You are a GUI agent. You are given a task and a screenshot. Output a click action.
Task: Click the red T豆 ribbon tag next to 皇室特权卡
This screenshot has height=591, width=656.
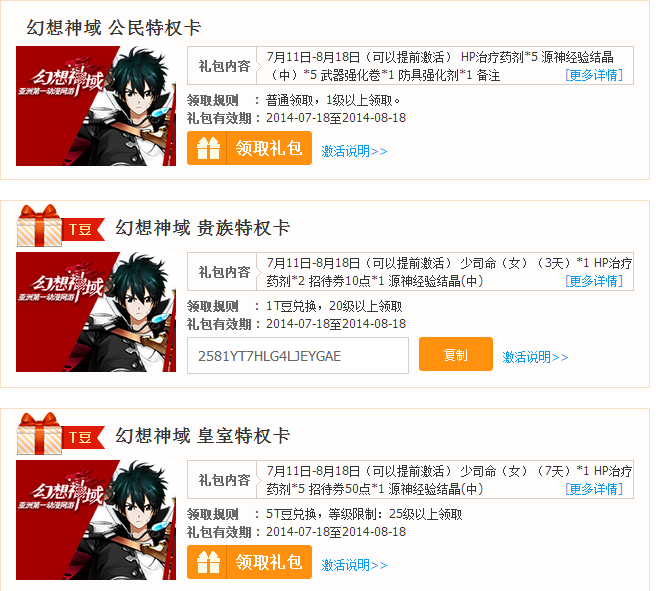point(83,437)
